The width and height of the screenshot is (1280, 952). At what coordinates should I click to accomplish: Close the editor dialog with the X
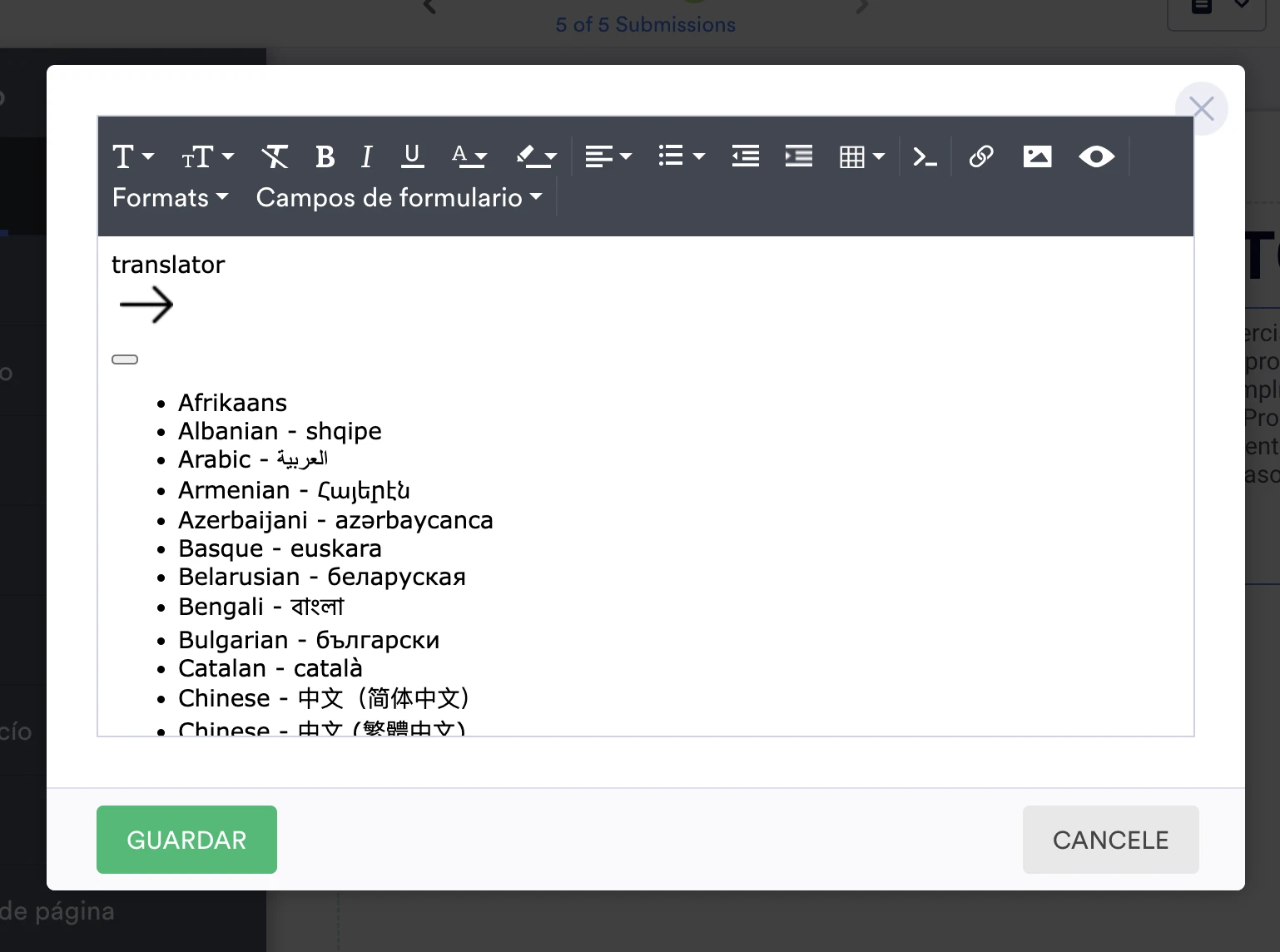click(1201, 108)
